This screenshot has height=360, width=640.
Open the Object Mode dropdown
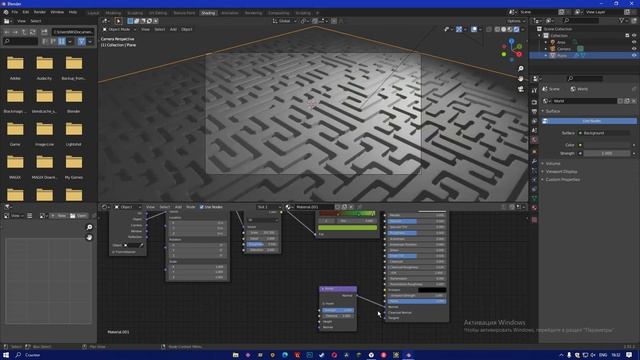point(119,29)
